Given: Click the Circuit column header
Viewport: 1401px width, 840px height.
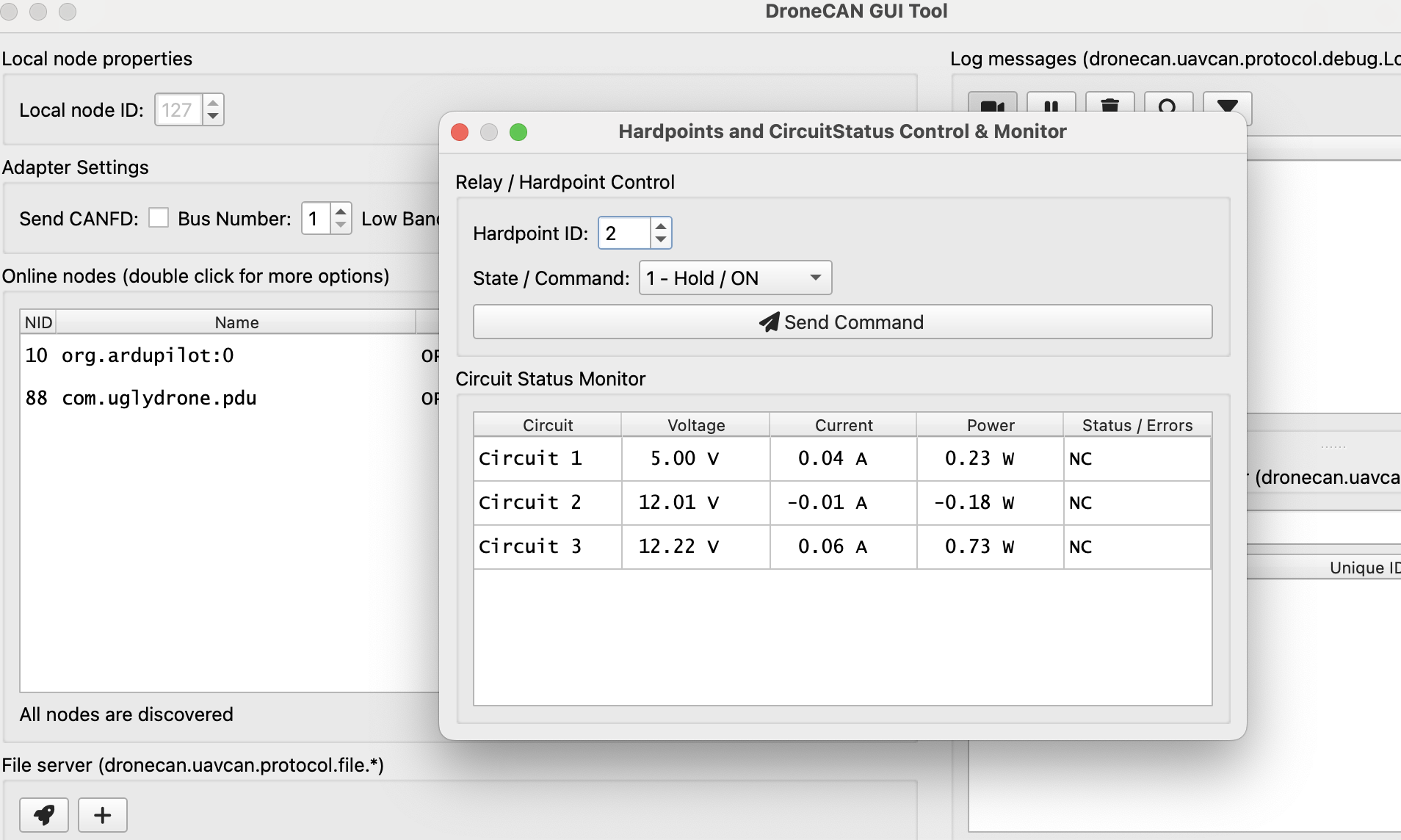Looking at the screenshot, I should pos(548,425).
